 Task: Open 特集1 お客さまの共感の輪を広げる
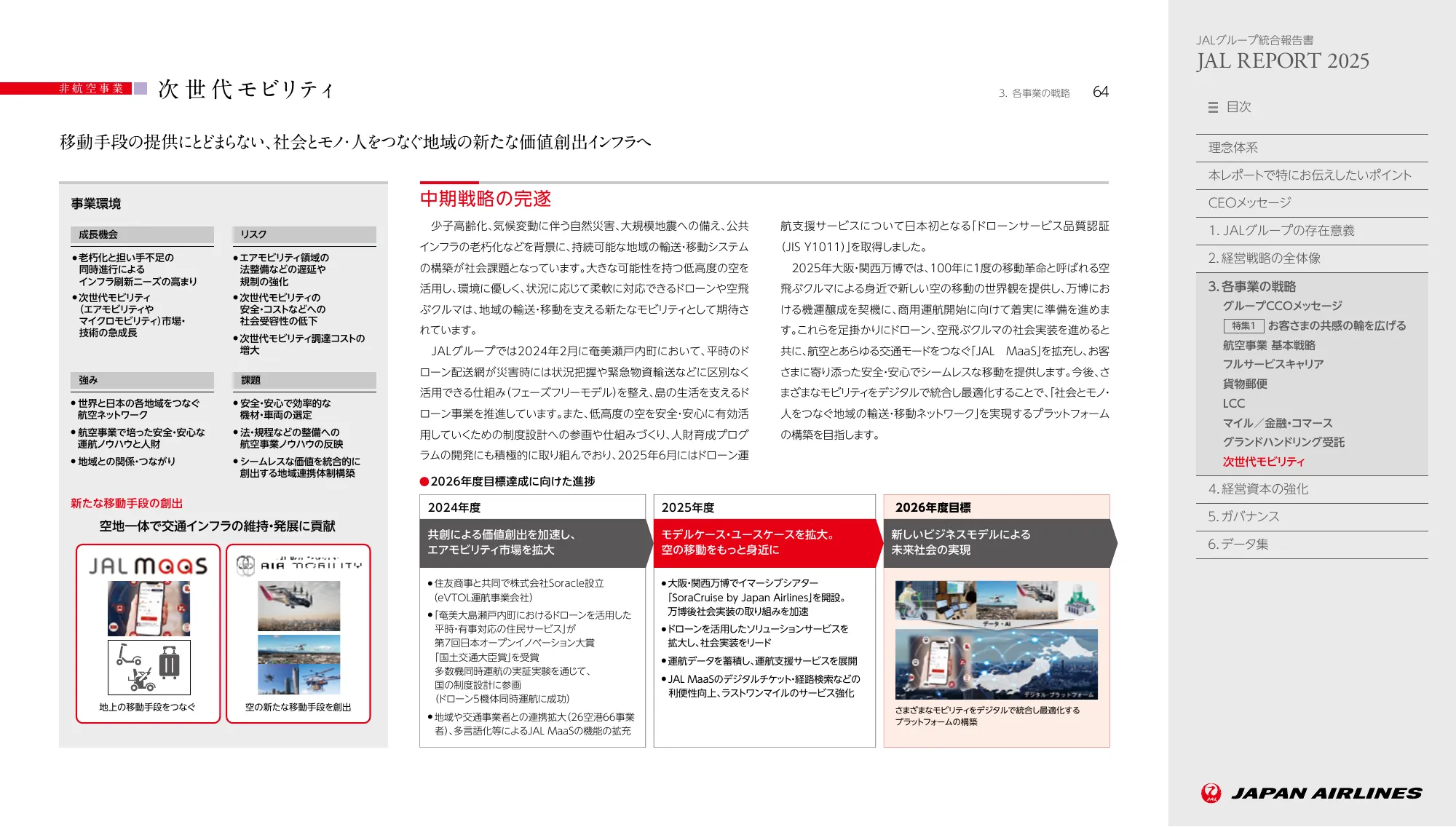click(x=1315, y=325)
